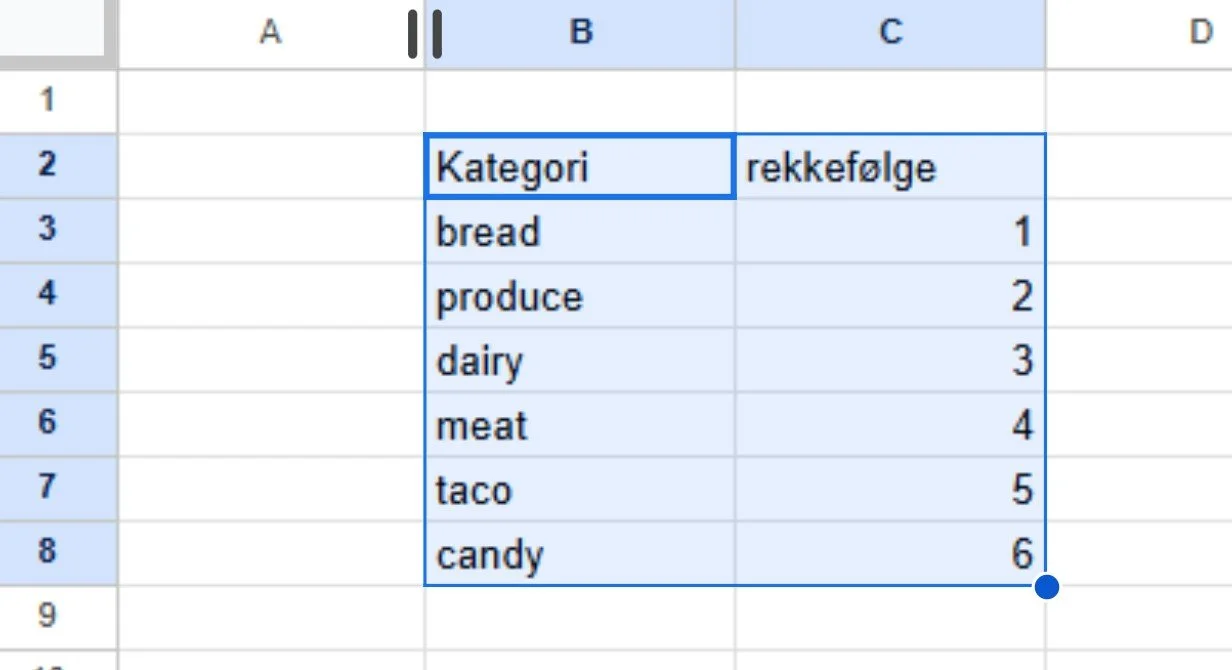
Task: Select the cell with value 3
Action: [890, 361]
